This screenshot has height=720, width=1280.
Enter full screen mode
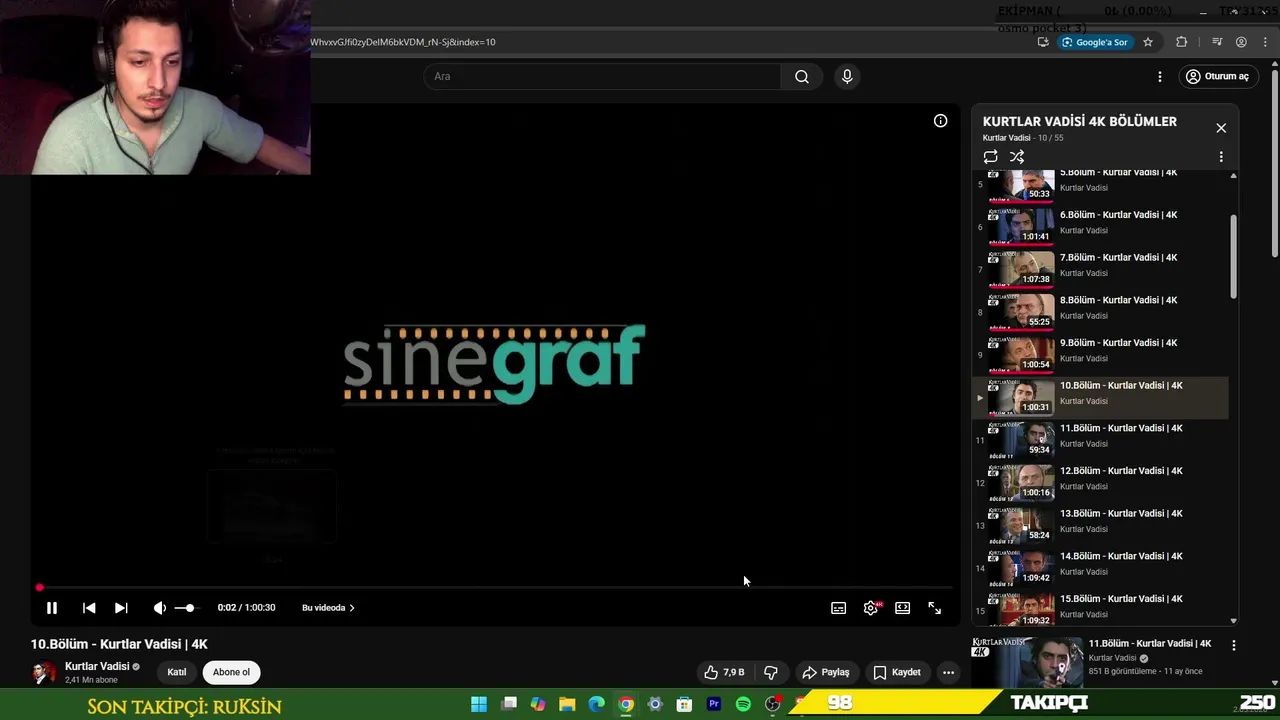click(935, 608)
